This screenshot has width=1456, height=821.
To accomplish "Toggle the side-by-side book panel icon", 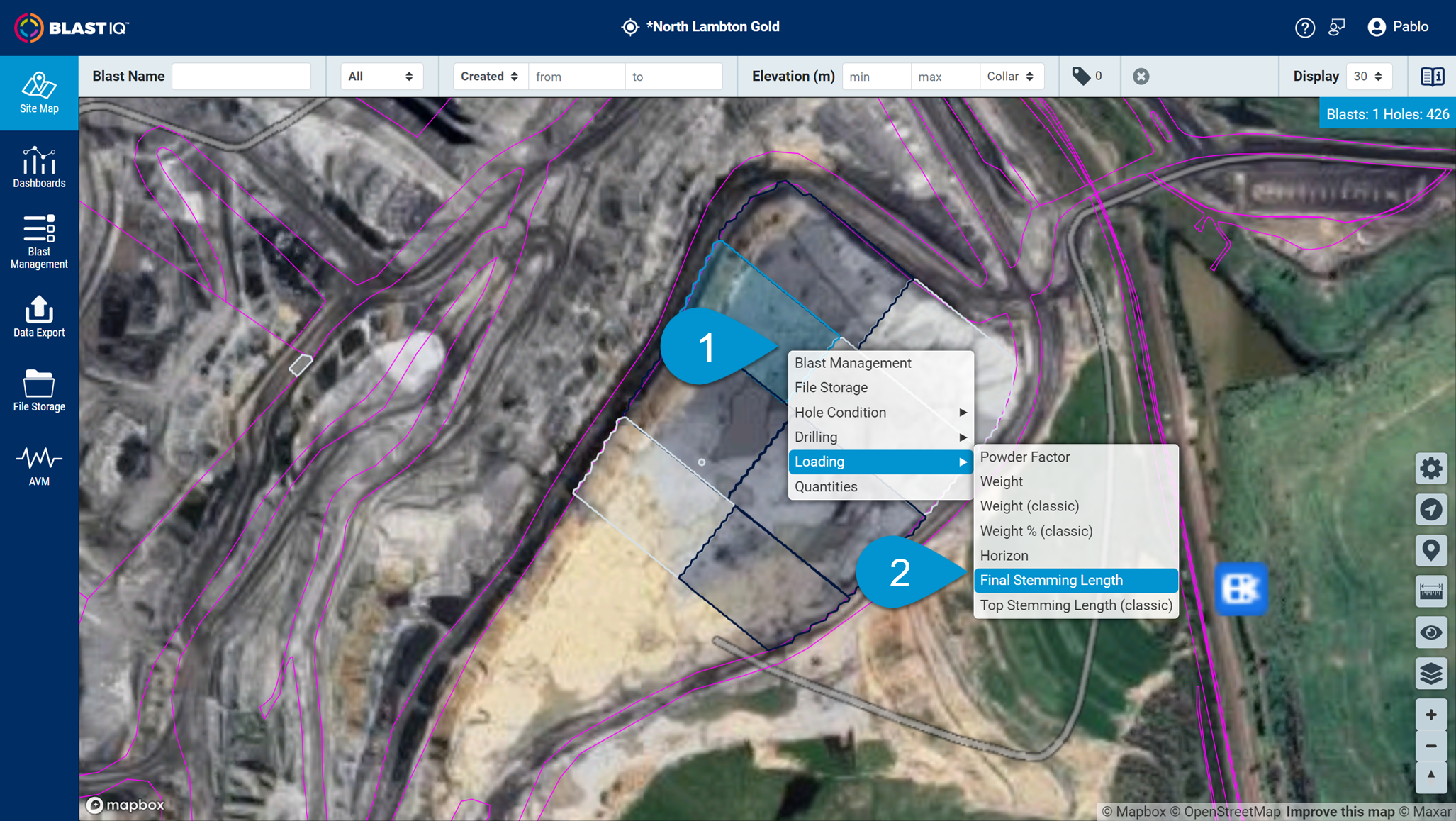I will click(1432, 77).
